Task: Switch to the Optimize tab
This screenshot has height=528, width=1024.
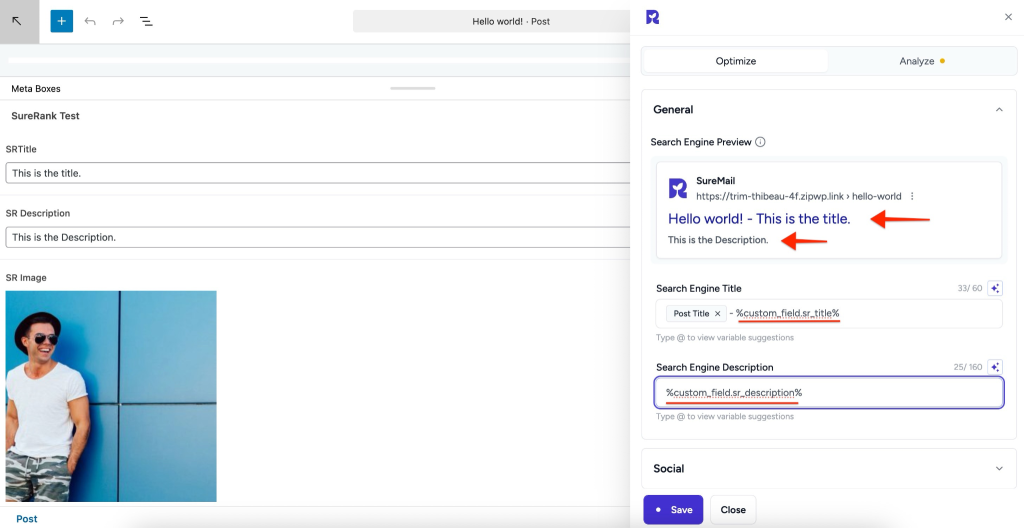Action: click(735, 61)
